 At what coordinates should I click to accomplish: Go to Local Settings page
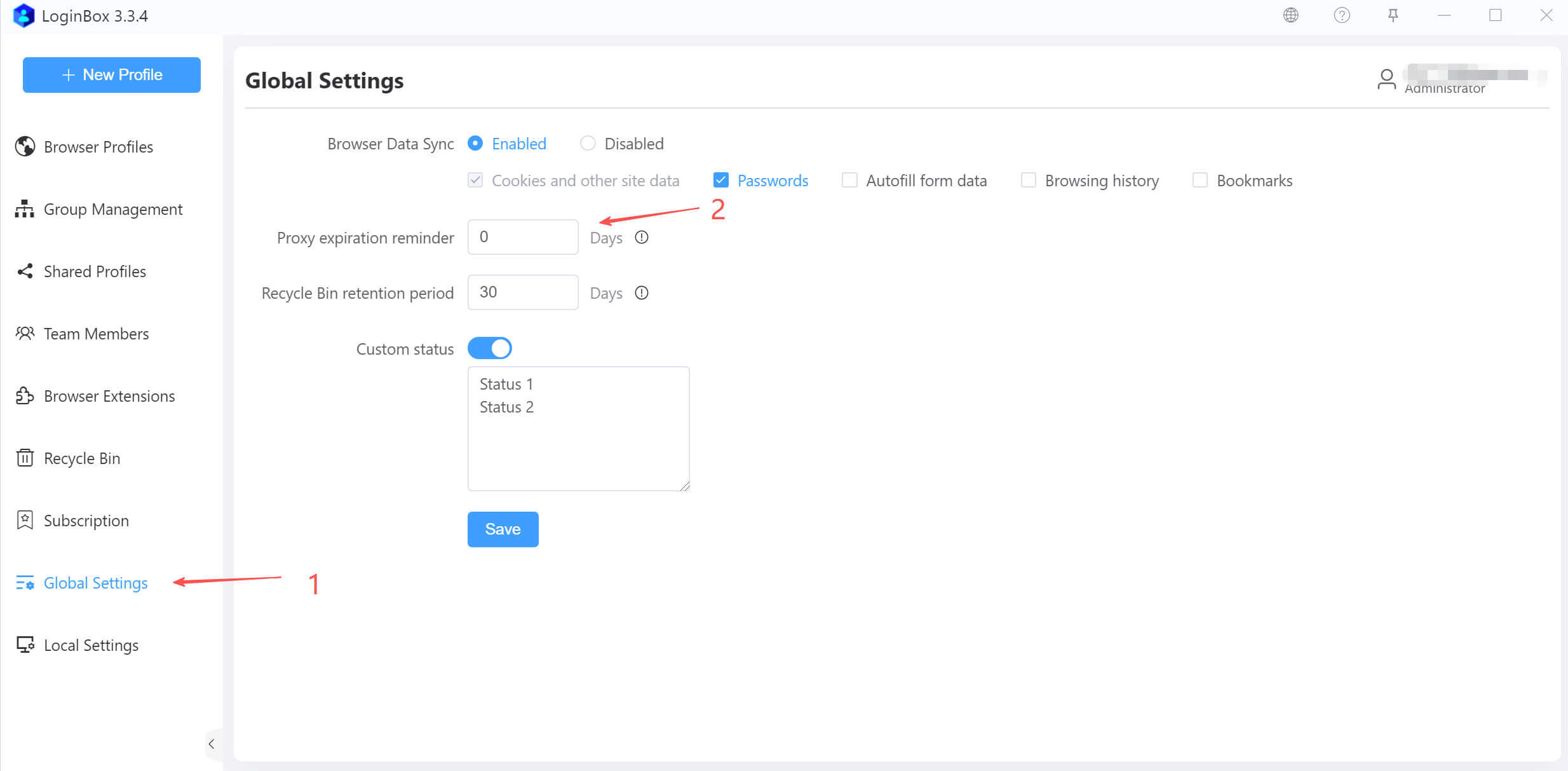coord(91,645)
